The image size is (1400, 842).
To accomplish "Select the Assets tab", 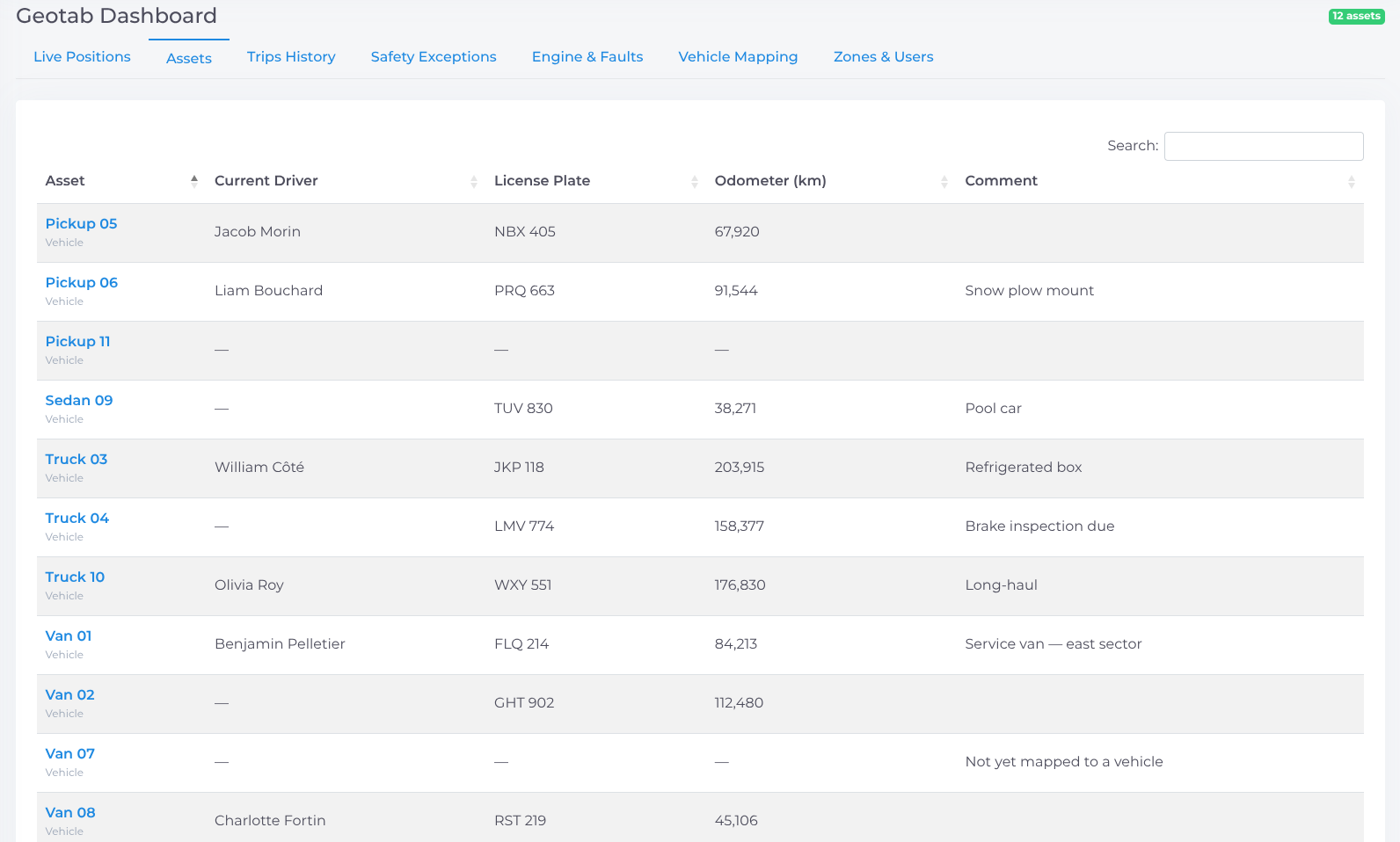I will pyautogui.click(x=189, y=58).
